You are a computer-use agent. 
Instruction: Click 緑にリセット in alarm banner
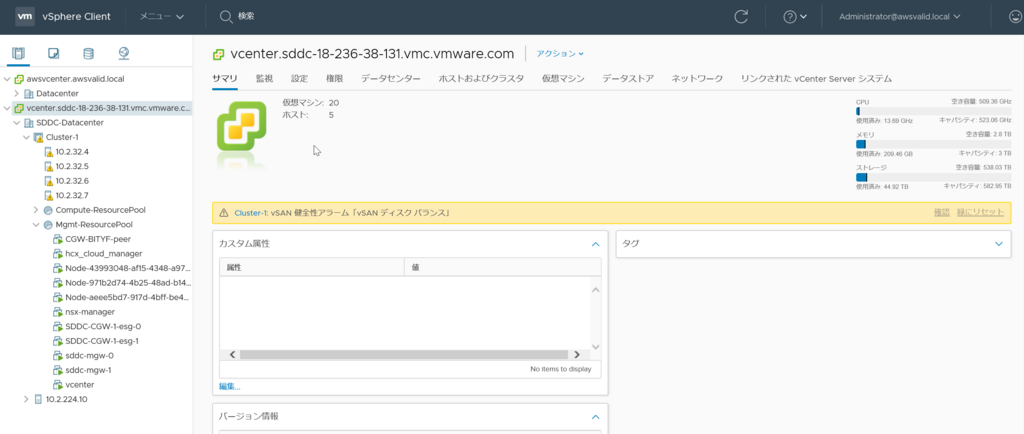click(981, 213)
